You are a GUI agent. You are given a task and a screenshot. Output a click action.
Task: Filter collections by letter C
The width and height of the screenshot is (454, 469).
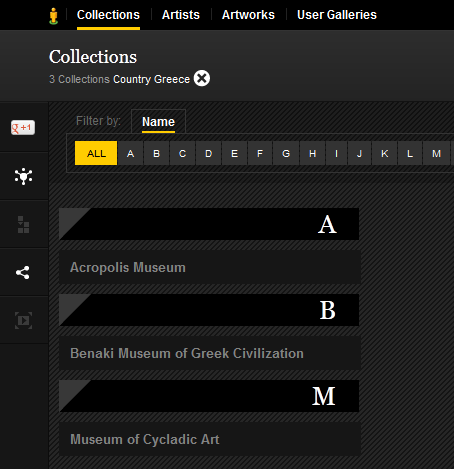(182, 153)
